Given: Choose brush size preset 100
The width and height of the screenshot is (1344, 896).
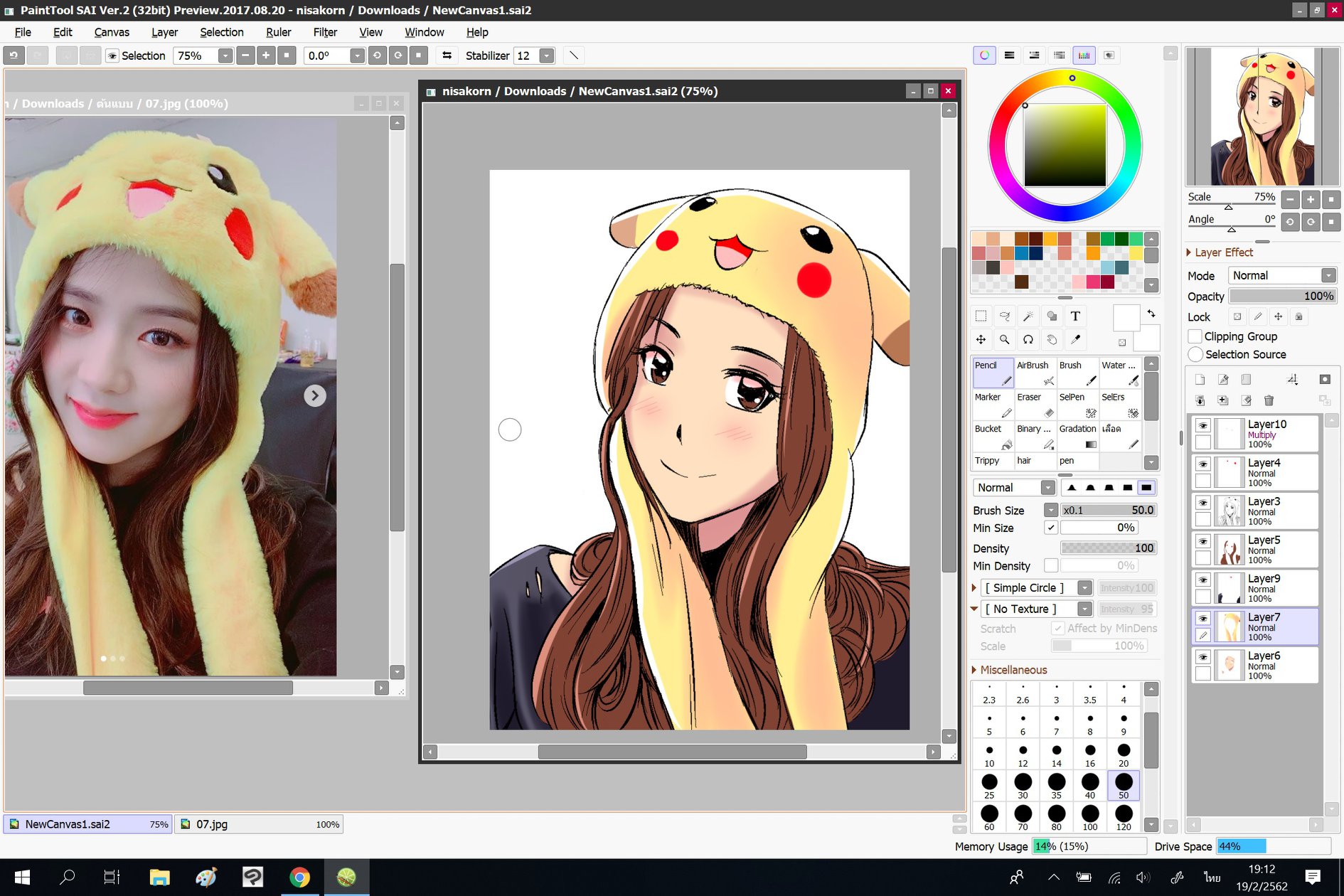Looking at the screenshot, I should [x=1090, y=817].
